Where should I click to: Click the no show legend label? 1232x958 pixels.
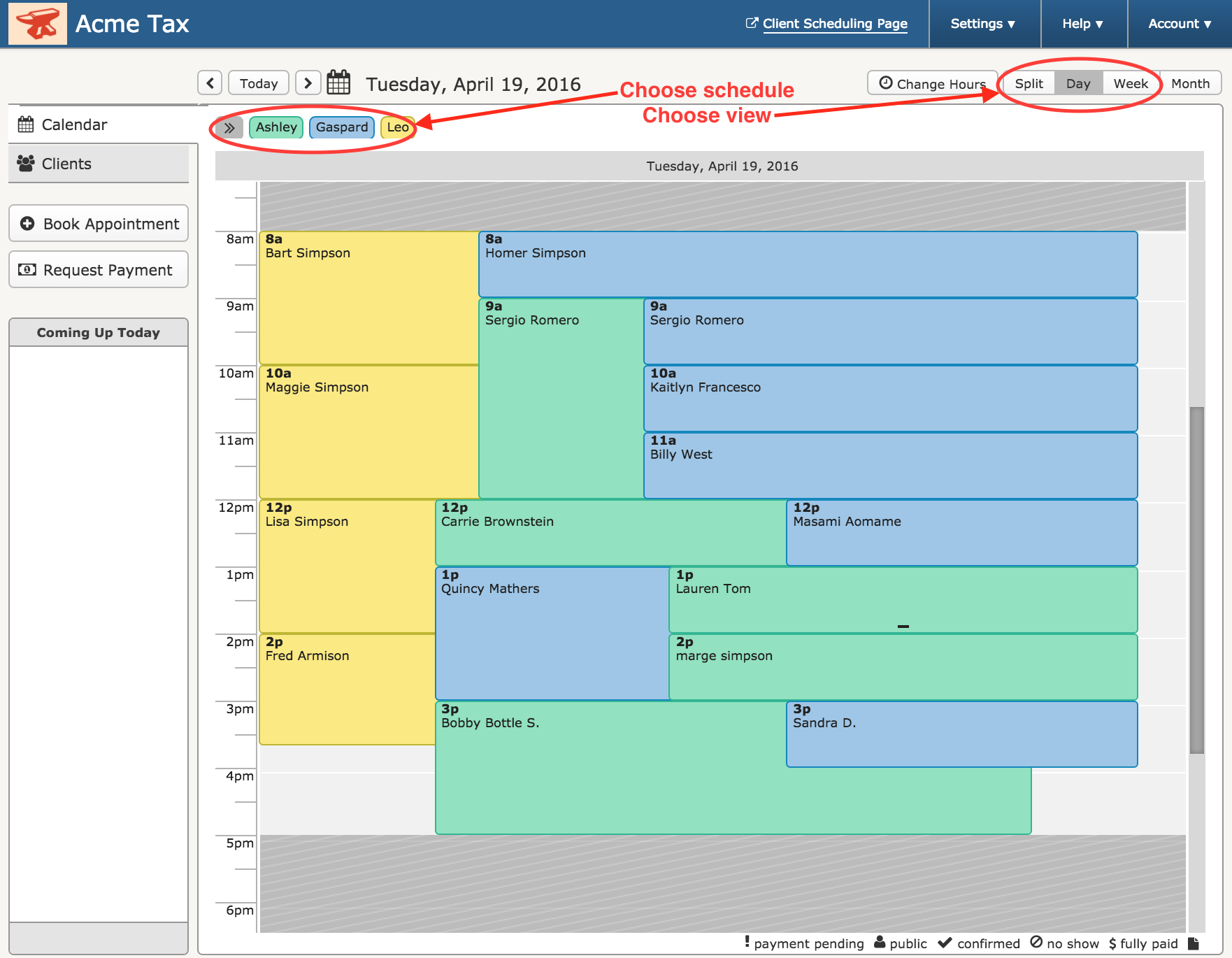click(1073, 944)
